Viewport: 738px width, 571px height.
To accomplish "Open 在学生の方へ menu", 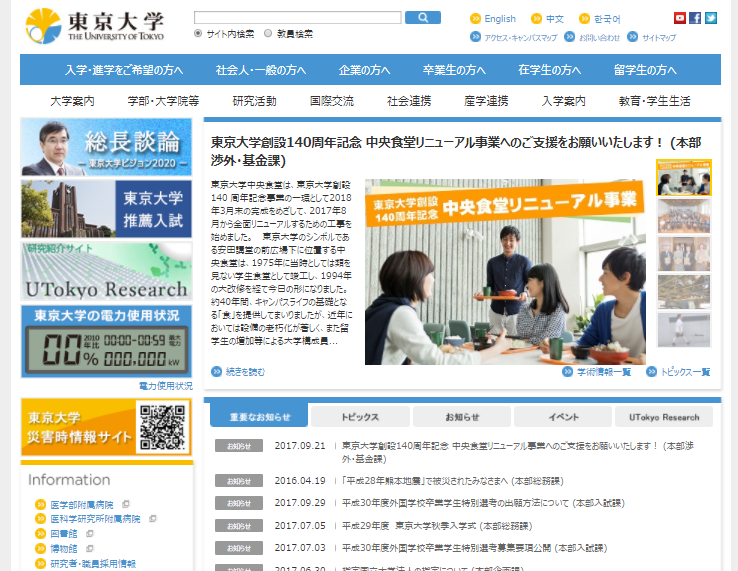I will click(549, 70).
